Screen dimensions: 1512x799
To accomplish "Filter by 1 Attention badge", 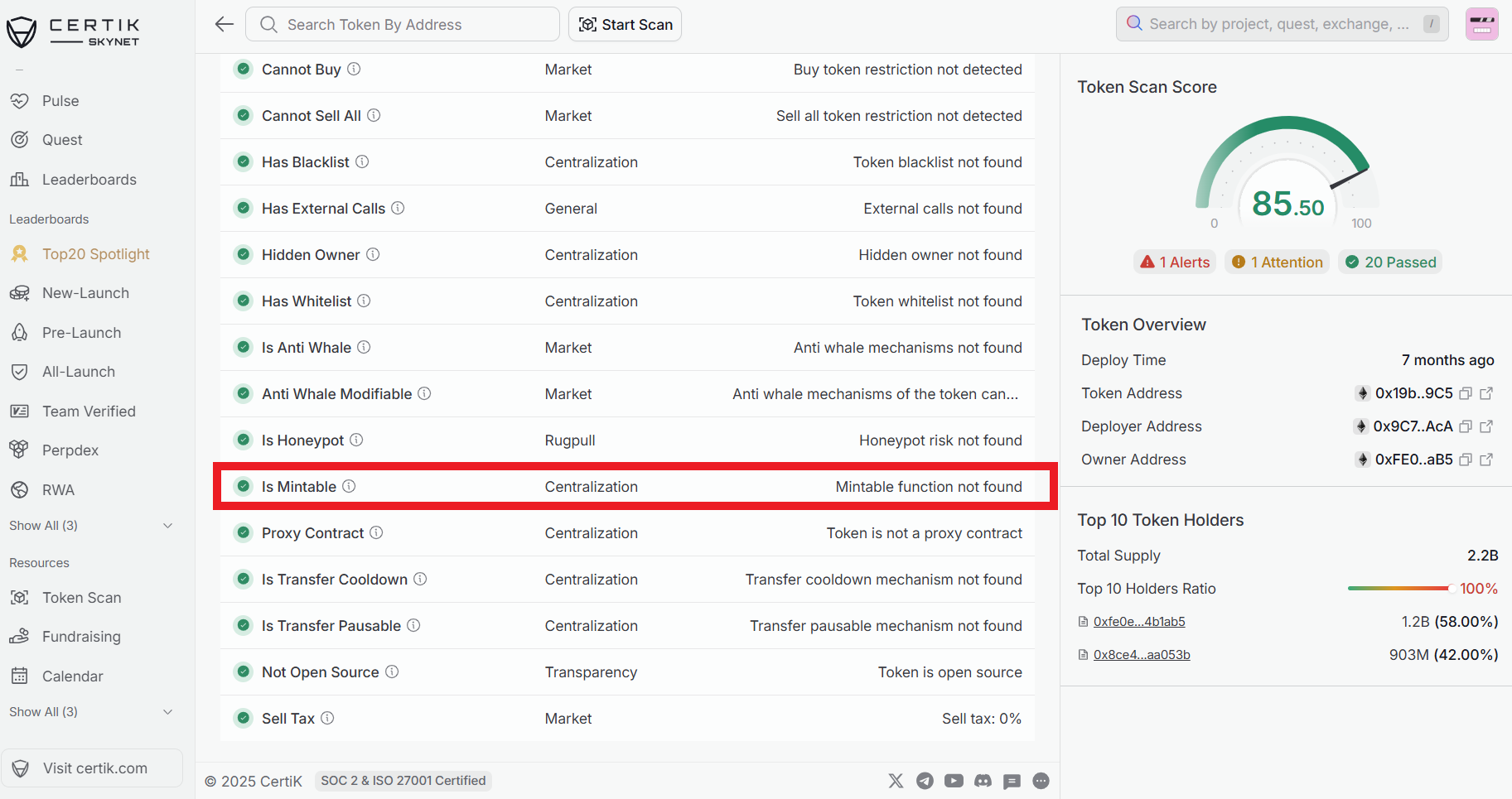I will click(x=1277, y=262).
